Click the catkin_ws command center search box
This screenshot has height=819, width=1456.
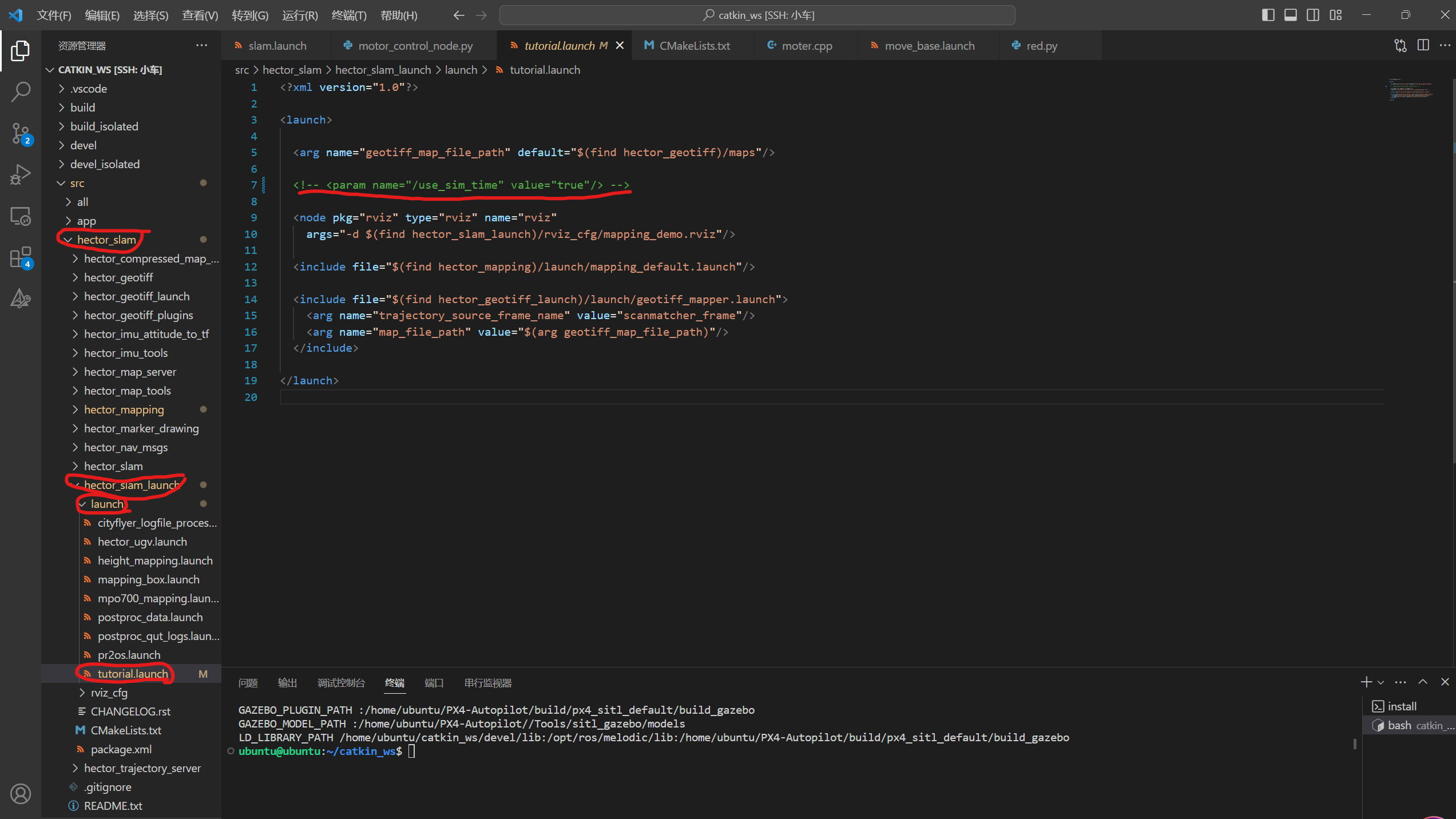[x=757, y=15]
